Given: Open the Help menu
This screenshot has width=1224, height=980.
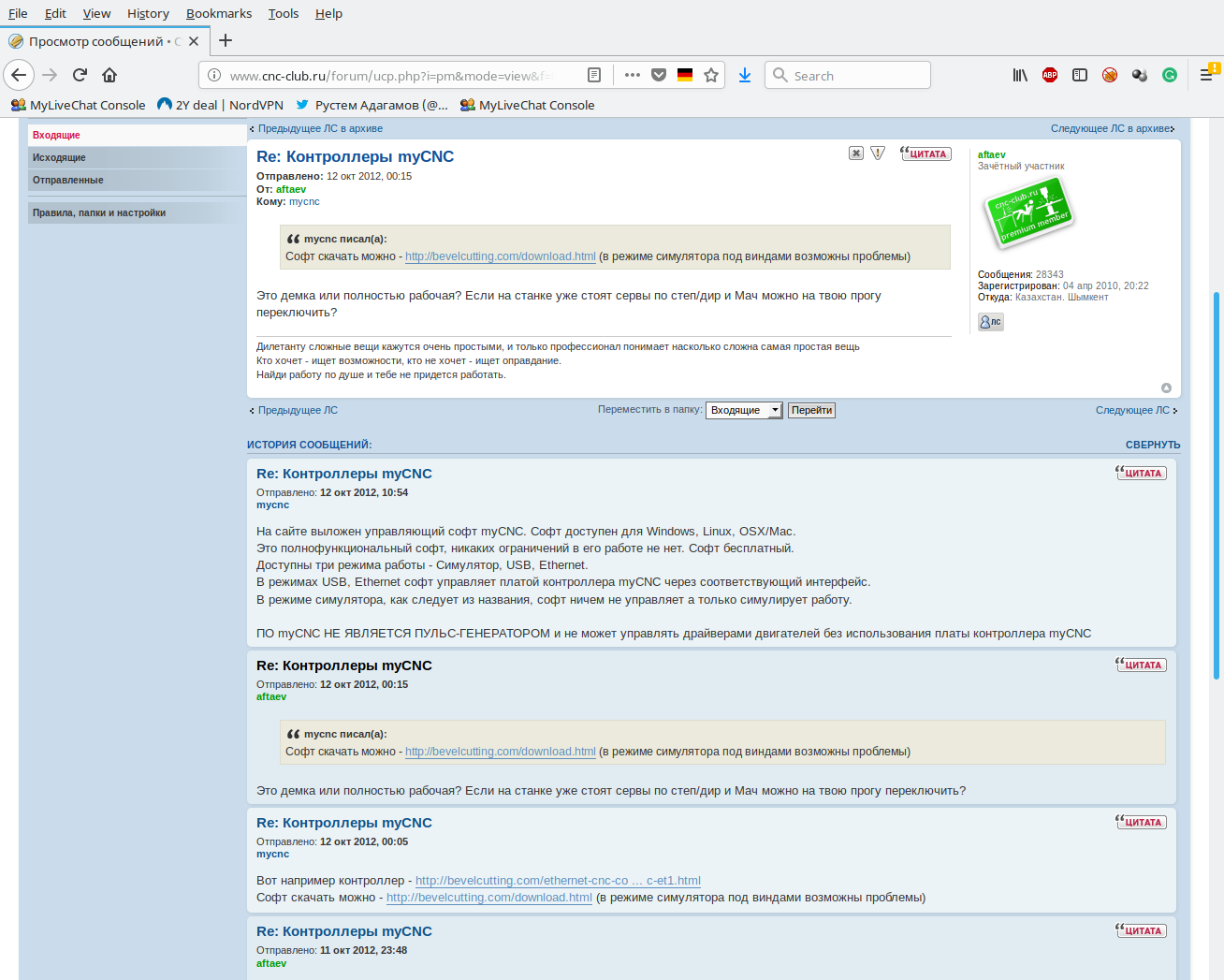Looking at the screenshot, I should point(328,13).
